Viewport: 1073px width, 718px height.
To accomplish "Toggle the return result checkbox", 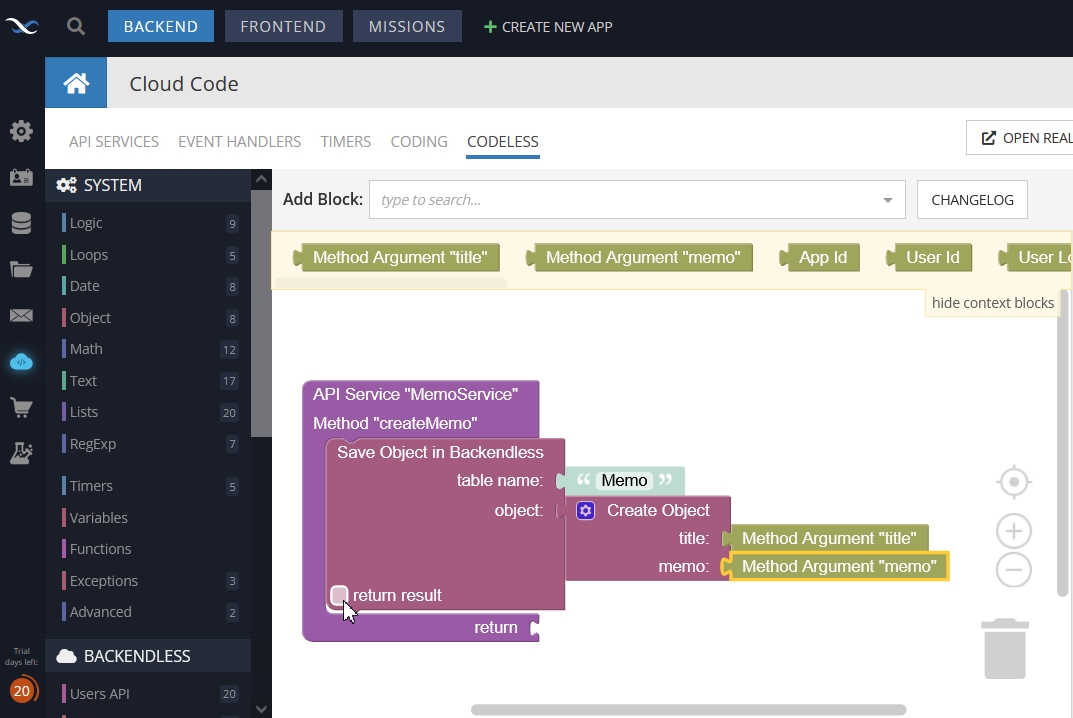I will pos(339,595).
